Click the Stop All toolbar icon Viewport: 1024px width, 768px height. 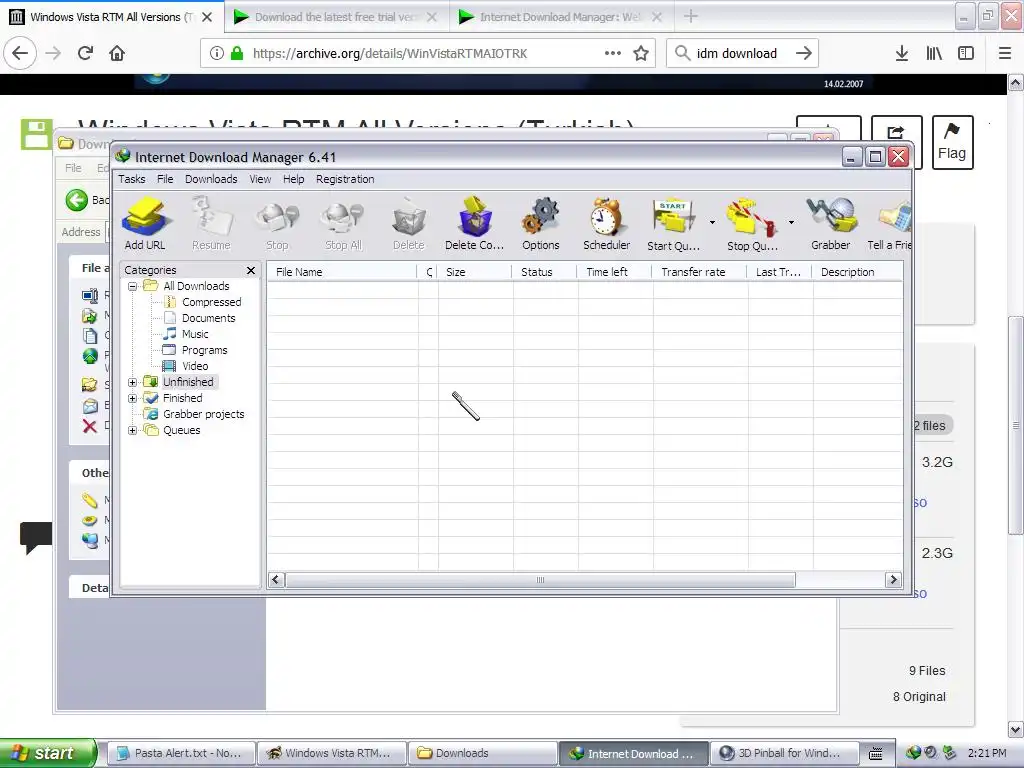[344, 224]
